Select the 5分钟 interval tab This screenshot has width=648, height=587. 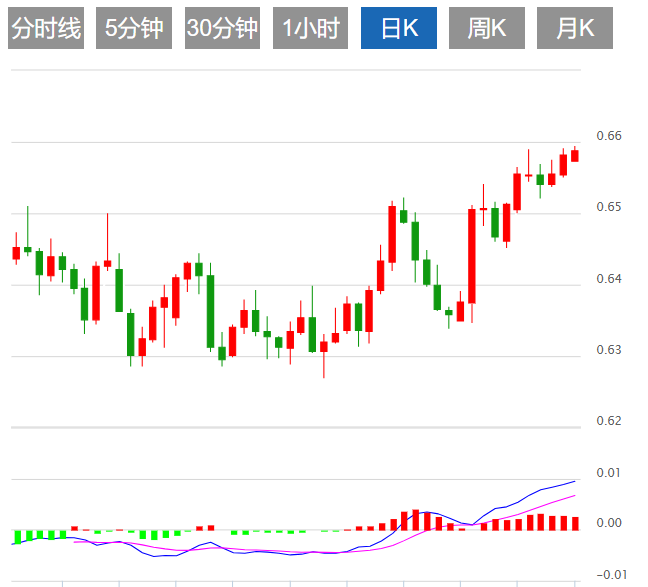[x=134, y=28]
